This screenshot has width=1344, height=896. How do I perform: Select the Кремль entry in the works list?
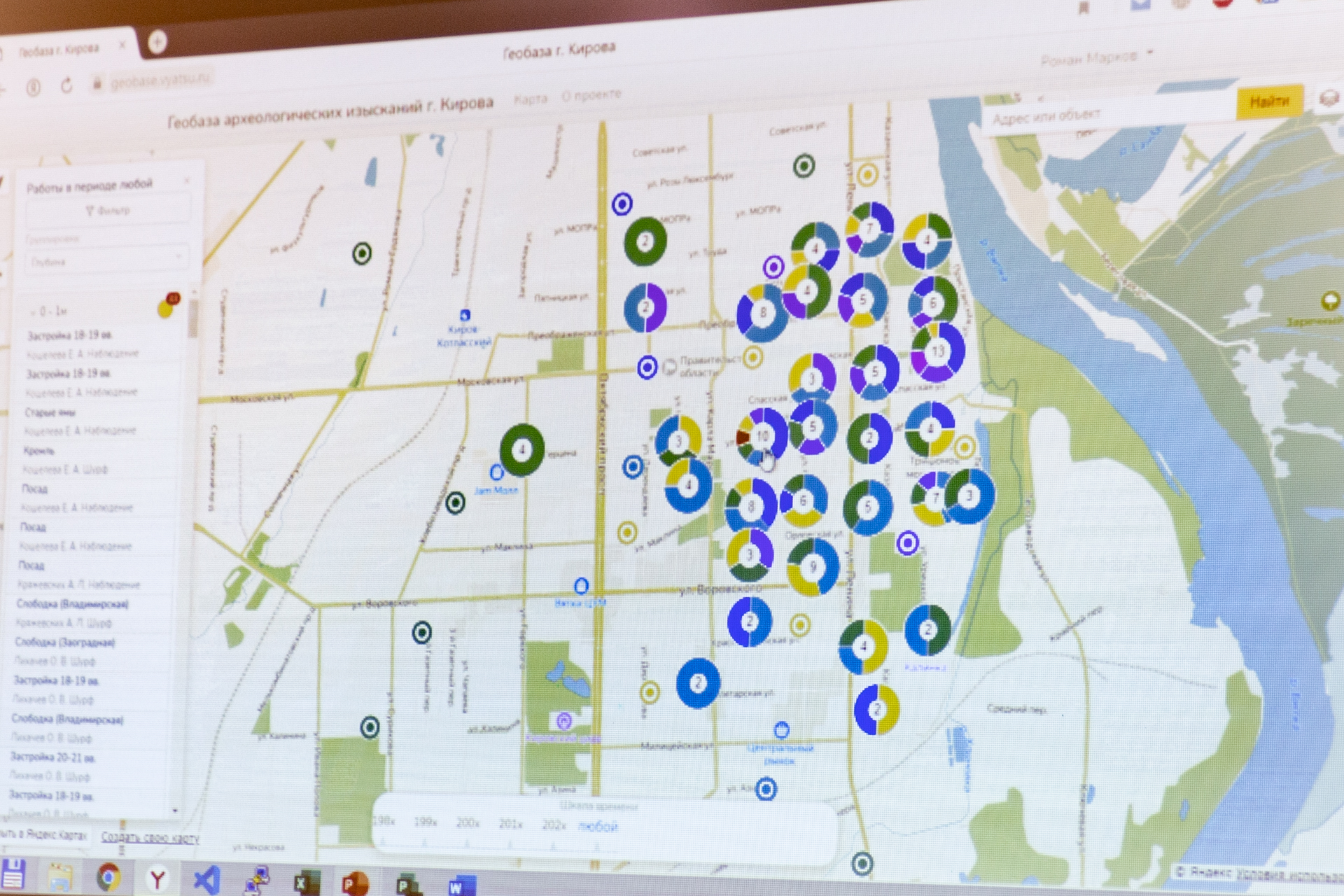pos(38,450)
